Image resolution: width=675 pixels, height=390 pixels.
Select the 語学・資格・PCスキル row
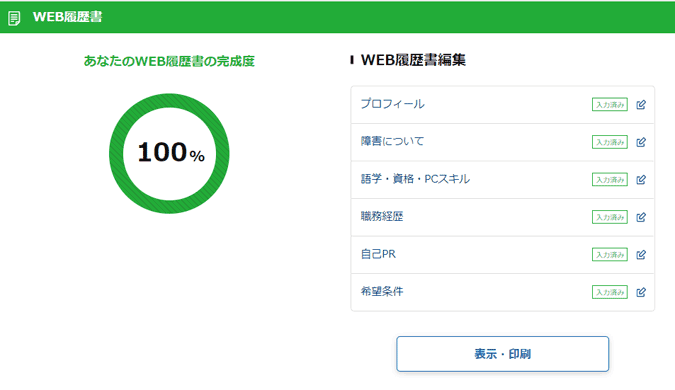[502, 180]
